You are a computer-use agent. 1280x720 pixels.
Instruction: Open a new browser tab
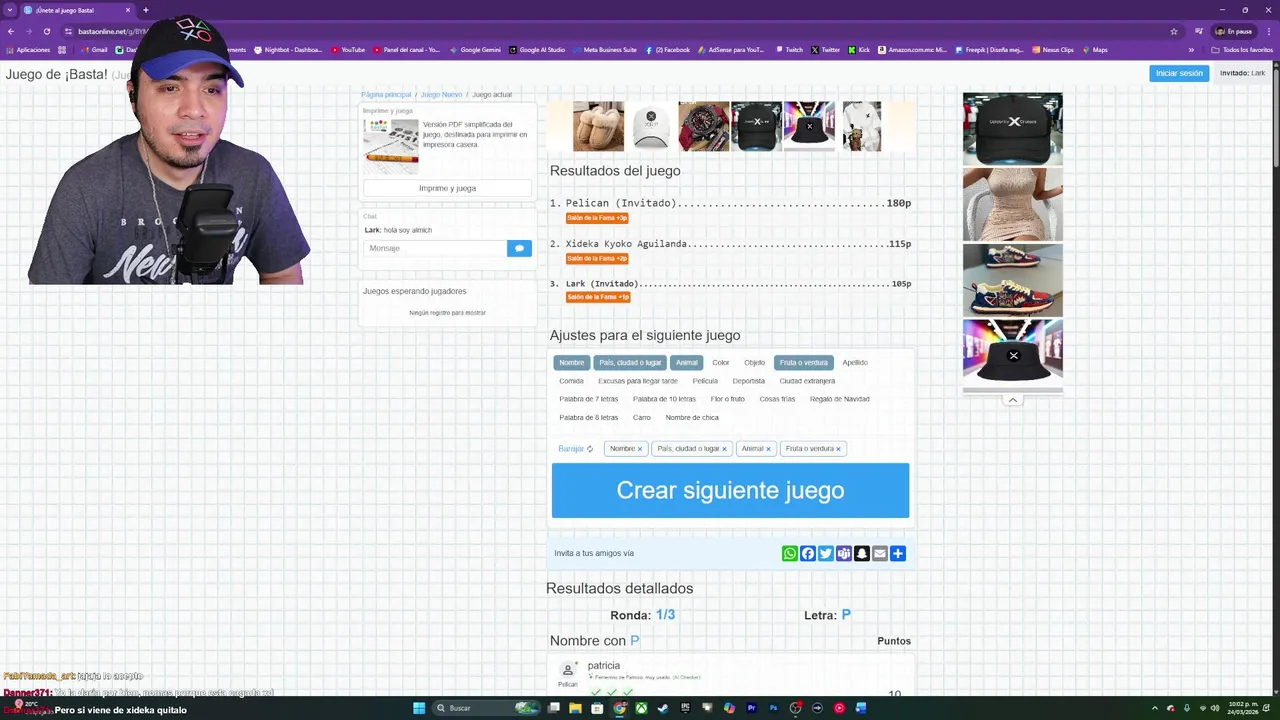point(146,10)
